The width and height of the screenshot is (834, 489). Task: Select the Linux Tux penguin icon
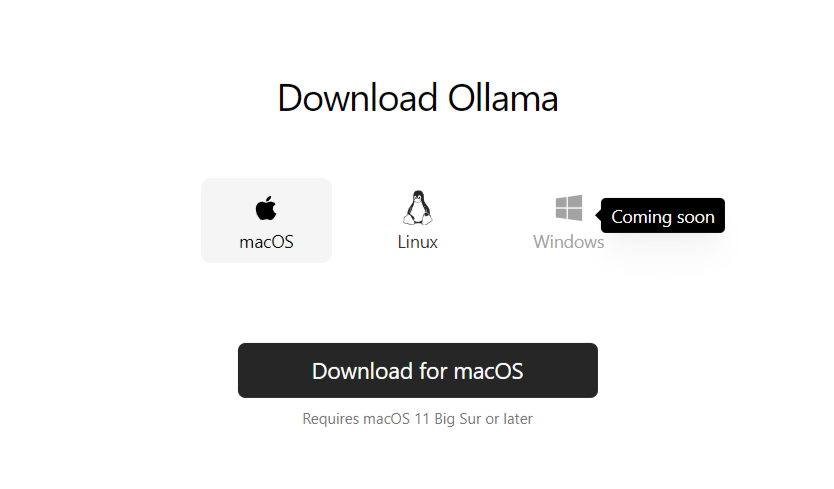point(418,208)
